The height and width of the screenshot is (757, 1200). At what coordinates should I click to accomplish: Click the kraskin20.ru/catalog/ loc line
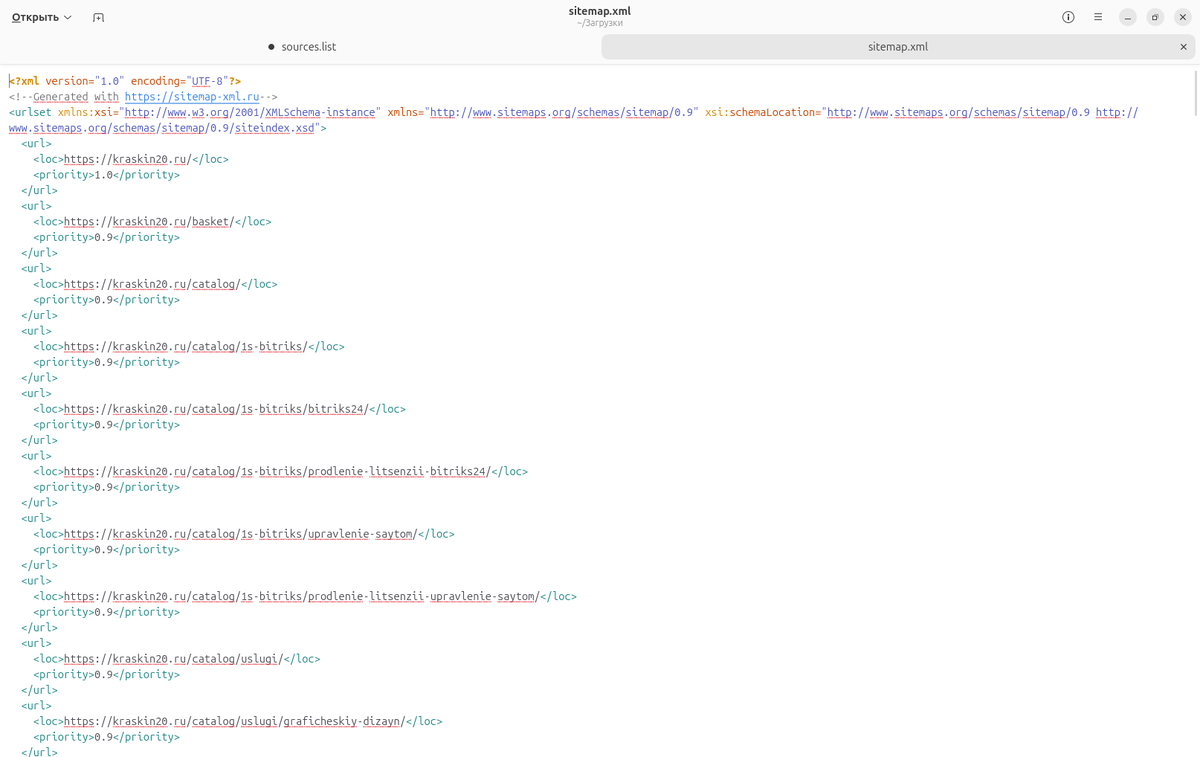point(155,284)
